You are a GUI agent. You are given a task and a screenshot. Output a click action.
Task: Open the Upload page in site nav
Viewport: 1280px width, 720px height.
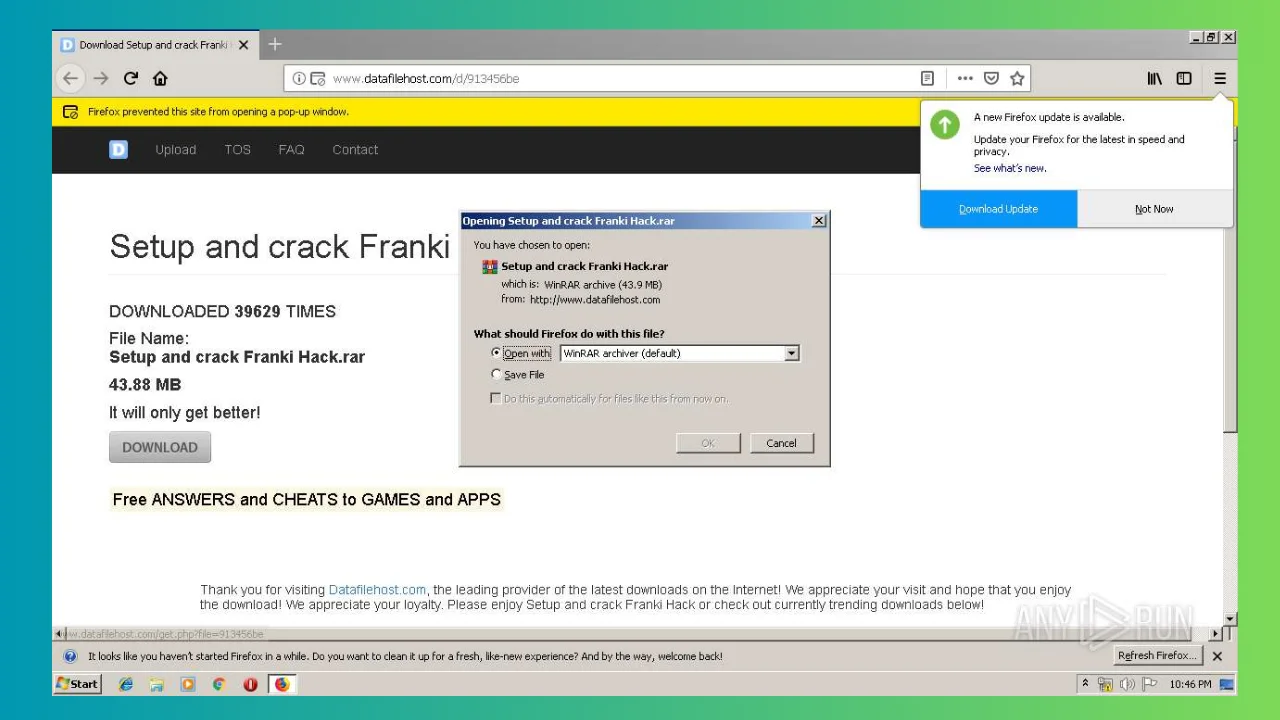175,149
